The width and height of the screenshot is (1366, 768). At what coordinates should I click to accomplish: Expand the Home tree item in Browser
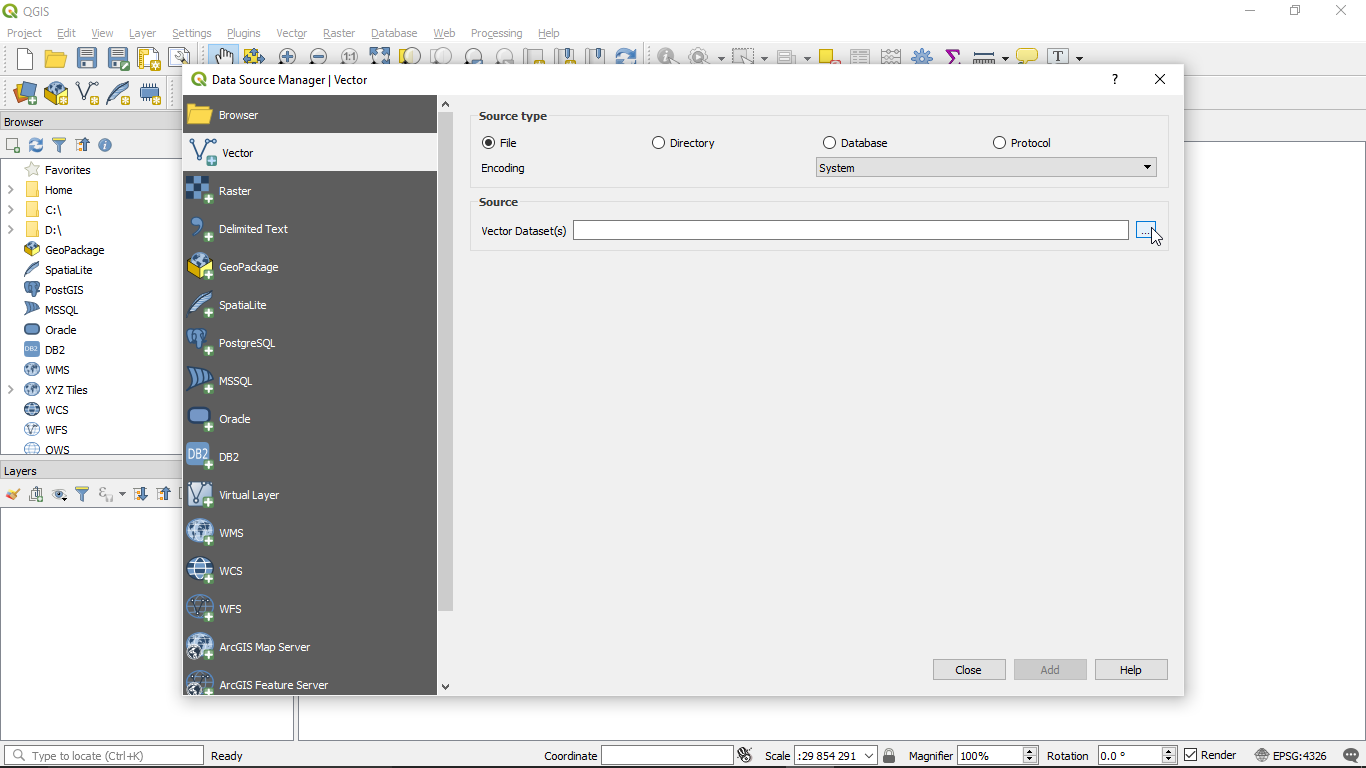11,190
